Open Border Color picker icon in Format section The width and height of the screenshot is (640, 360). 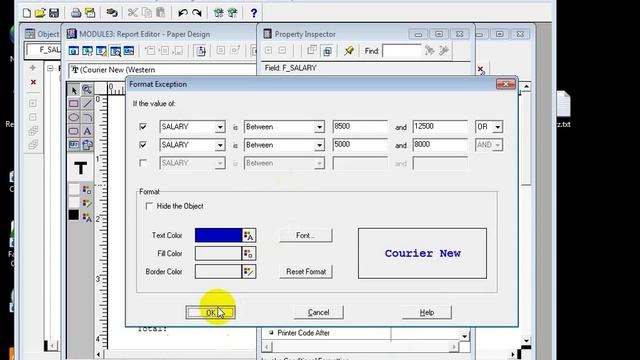point(249,271)
